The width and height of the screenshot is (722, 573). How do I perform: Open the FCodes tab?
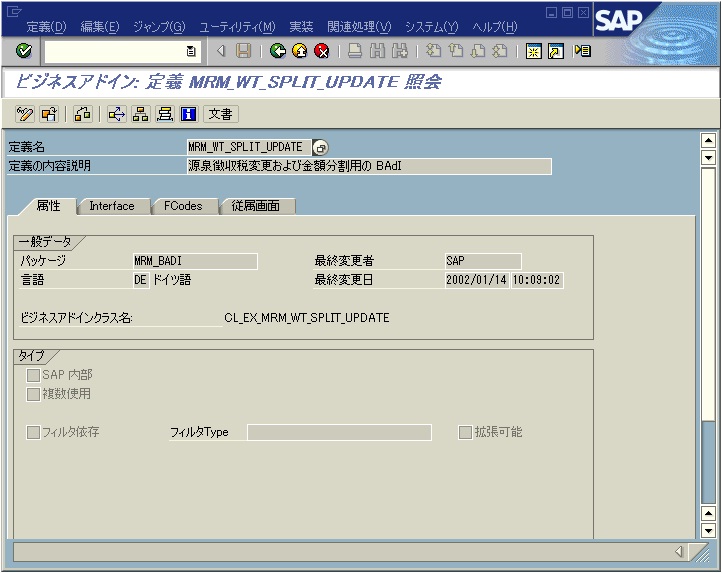(183, 206)
